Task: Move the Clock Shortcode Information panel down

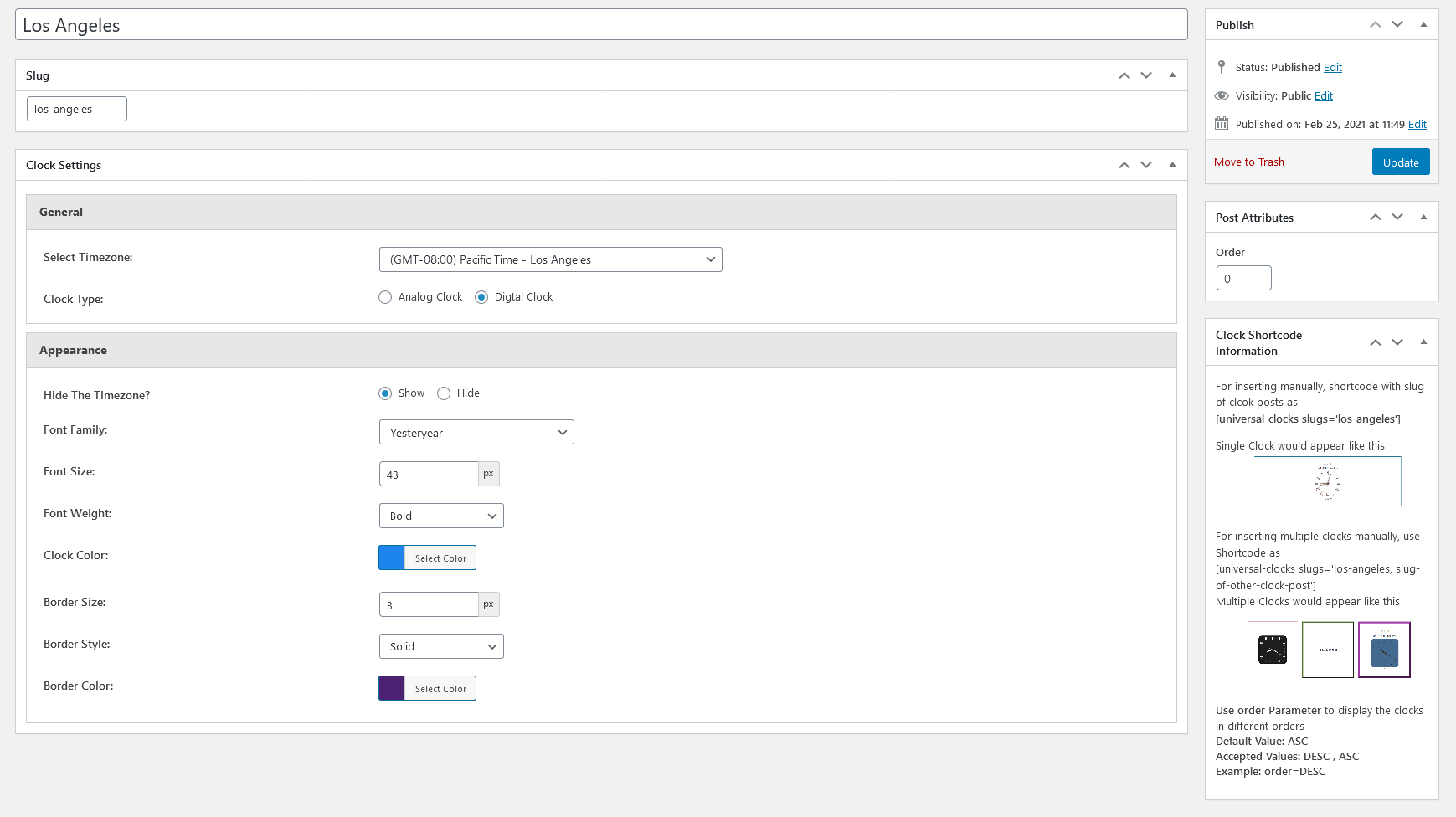Action: pyautogui.click(x=1397, y=342)
